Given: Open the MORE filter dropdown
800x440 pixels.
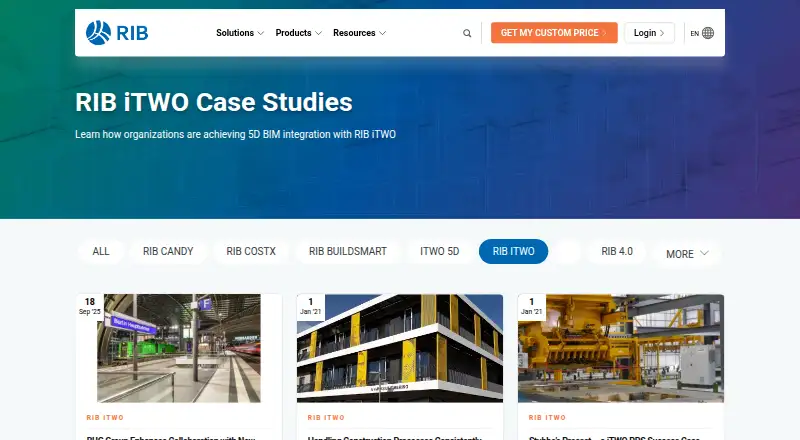Looking at the screenshot, I should click(687, 254).
